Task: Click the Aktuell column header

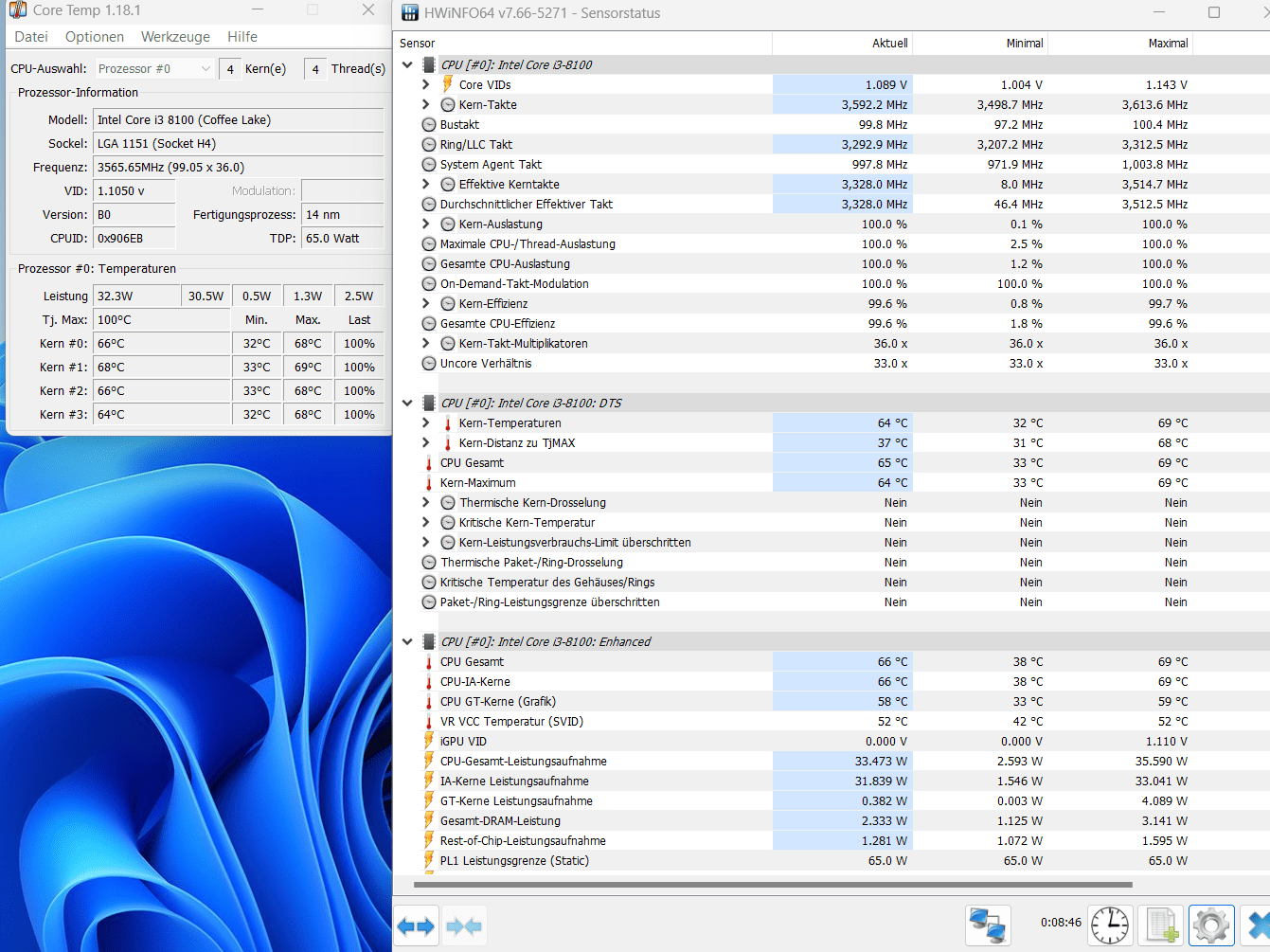Action: 842,43
